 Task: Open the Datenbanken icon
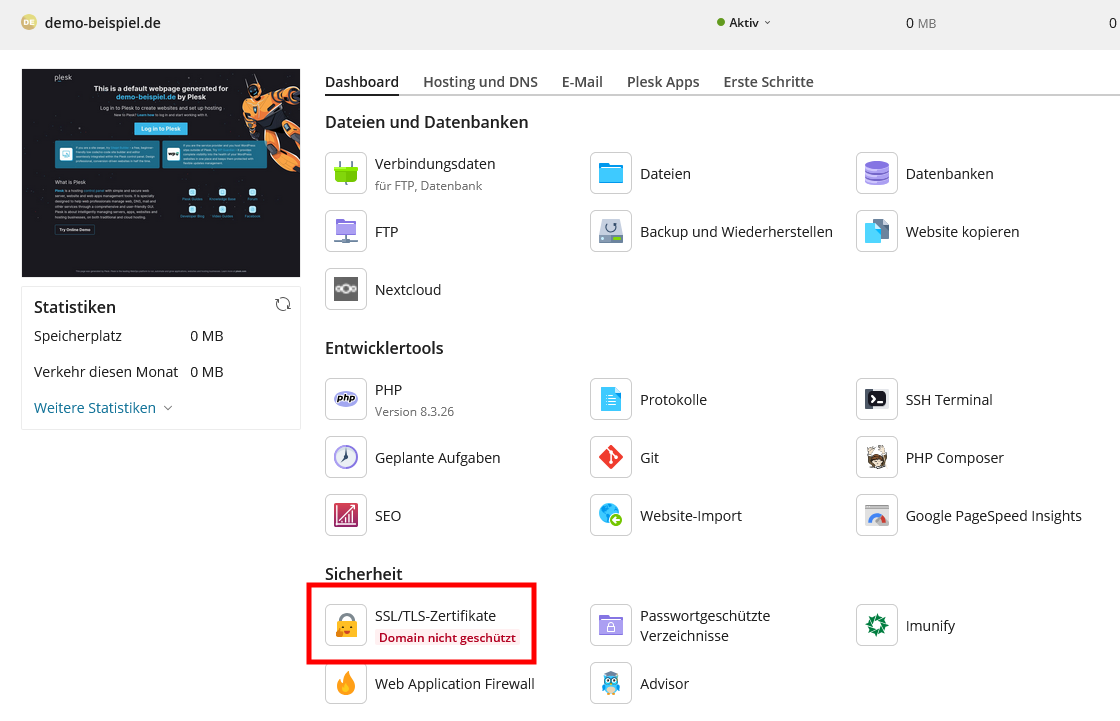[876, 173]
